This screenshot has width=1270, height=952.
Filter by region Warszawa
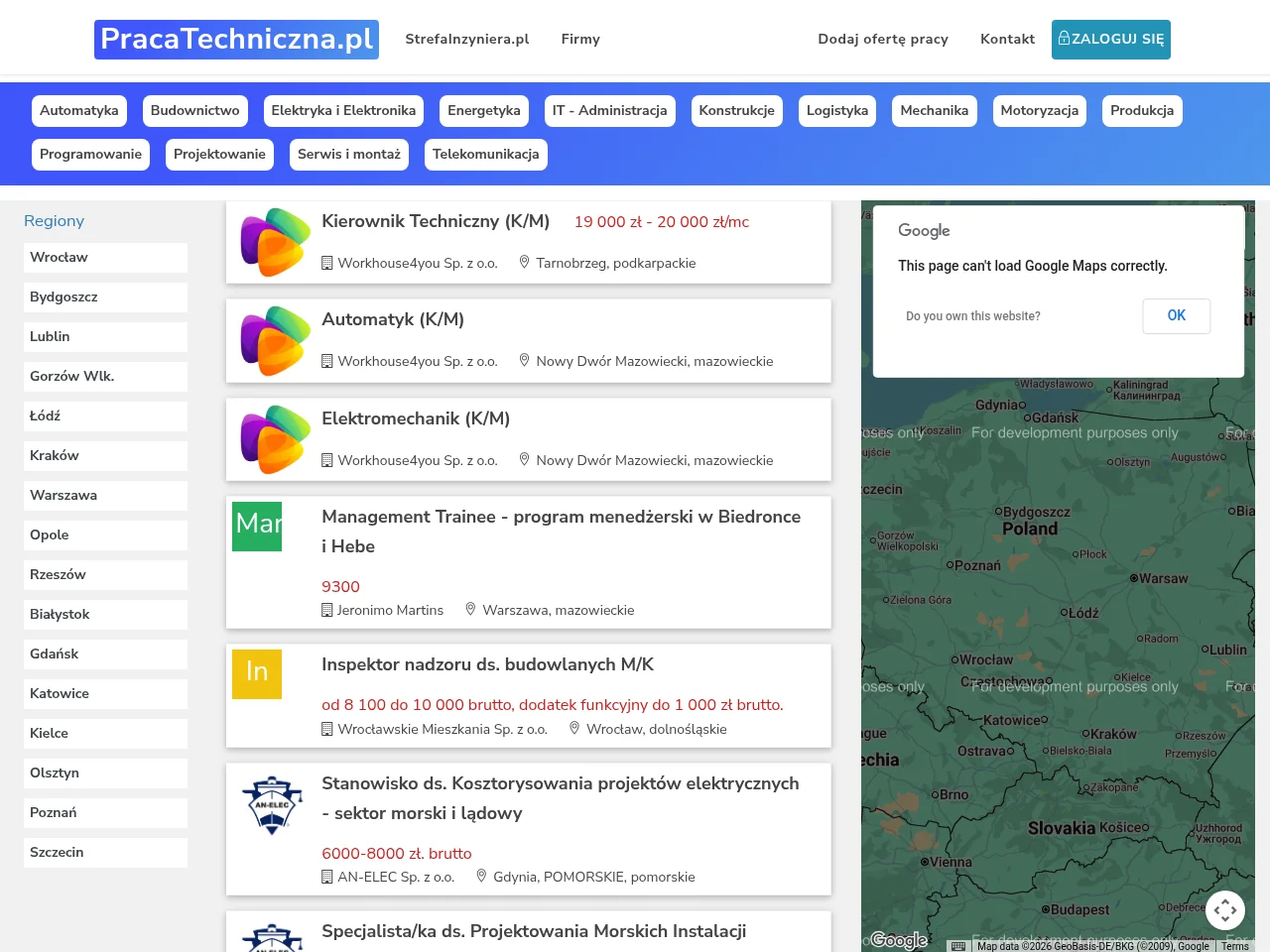[x=105, y=496]
